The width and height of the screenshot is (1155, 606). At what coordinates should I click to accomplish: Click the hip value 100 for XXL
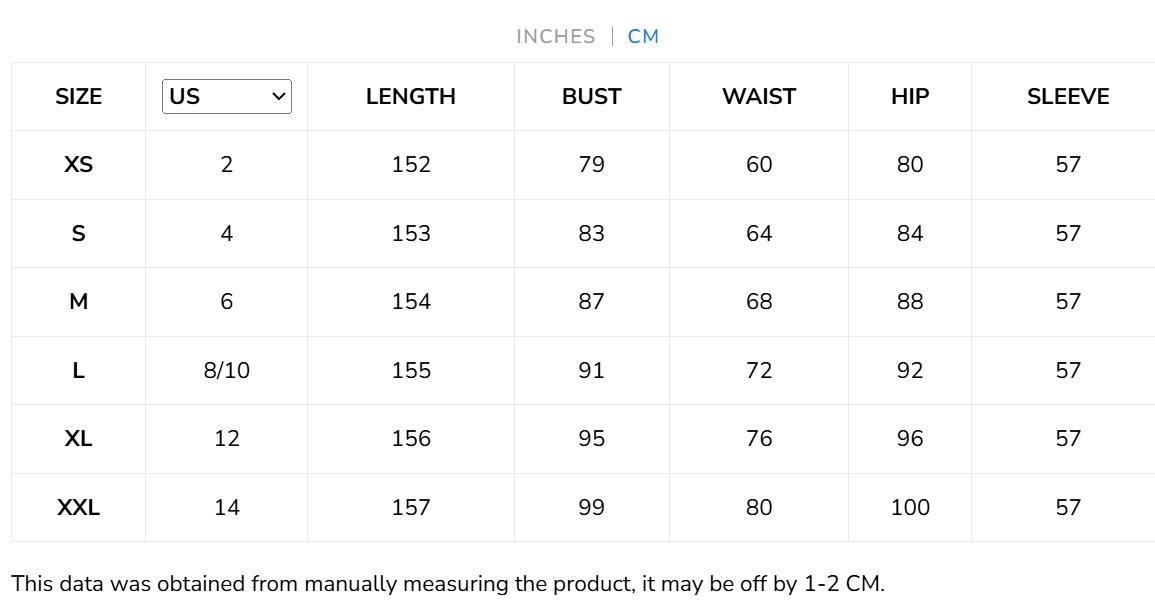click(909, 507)
